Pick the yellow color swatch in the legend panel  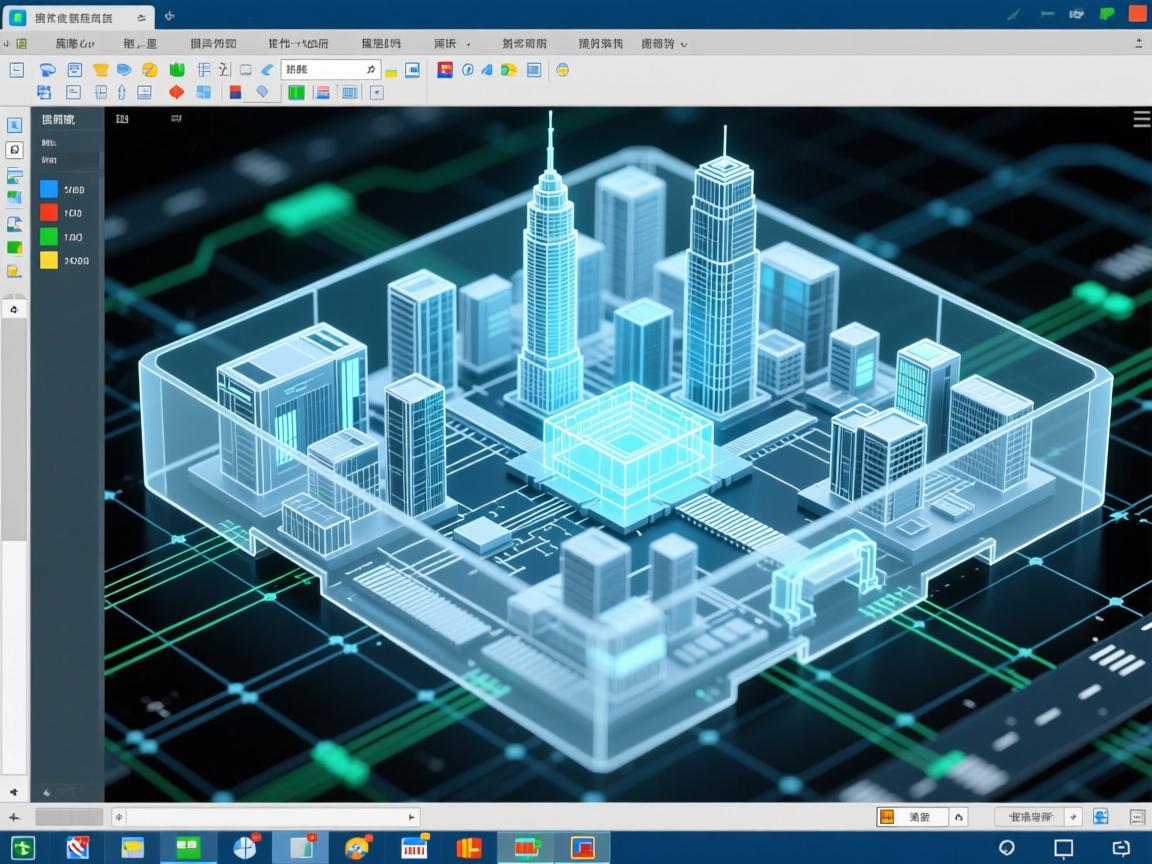[48, 261]
